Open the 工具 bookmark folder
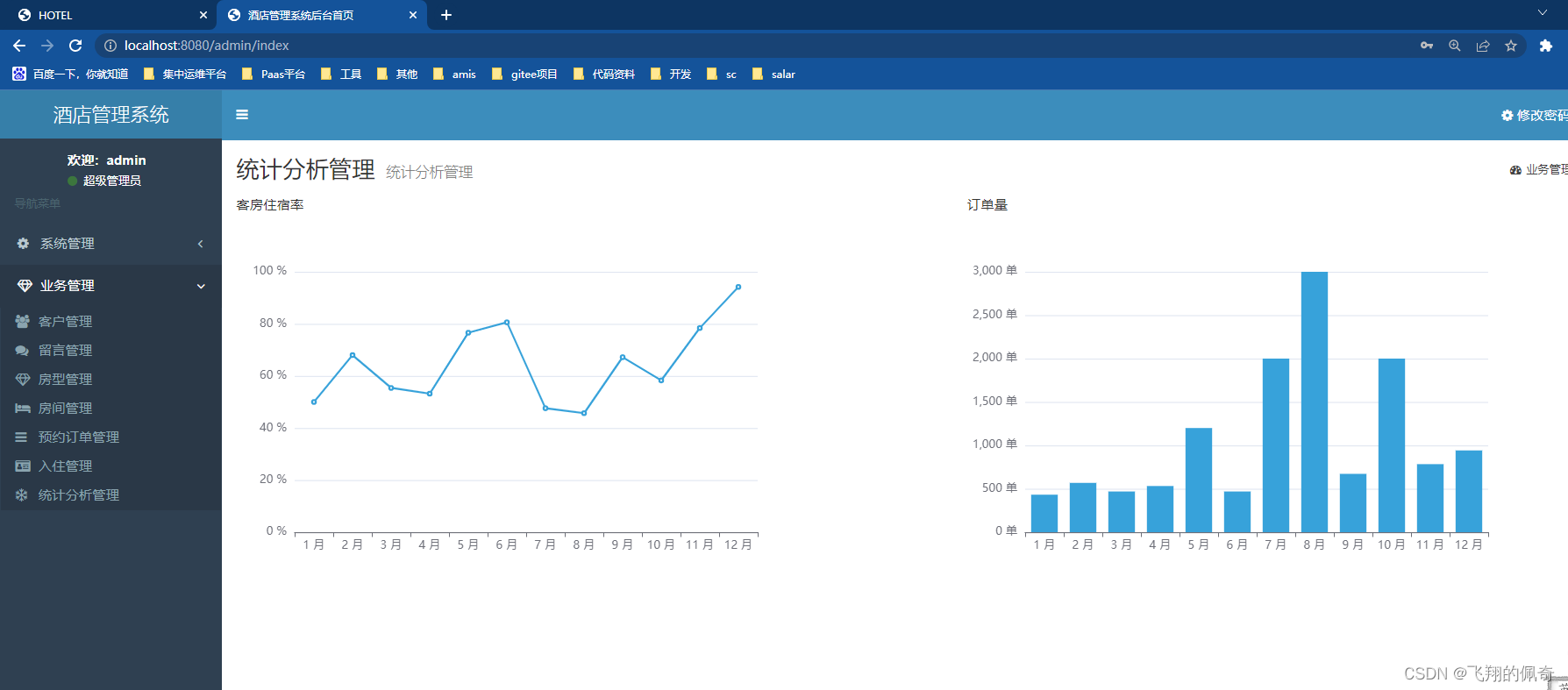The height and width of the screenshot is (690, 1568). [341, 75]
